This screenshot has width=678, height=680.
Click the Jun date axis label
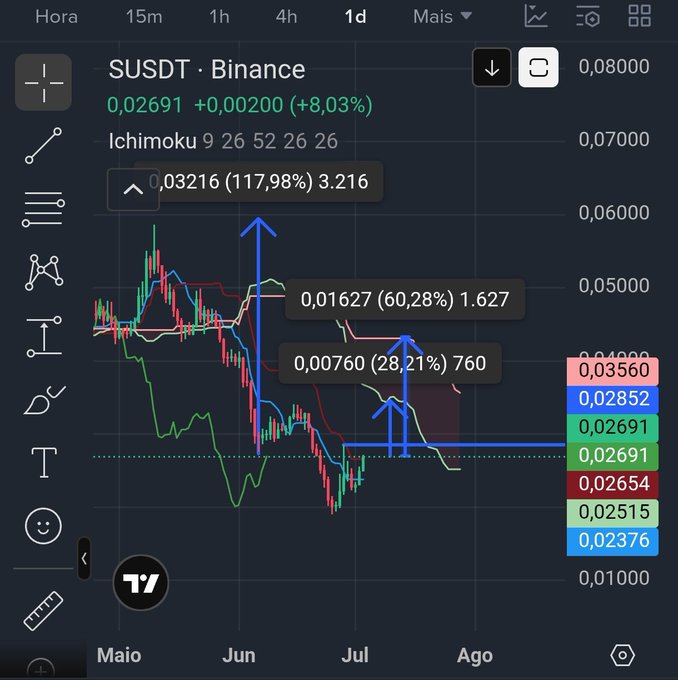pos(239,655)
